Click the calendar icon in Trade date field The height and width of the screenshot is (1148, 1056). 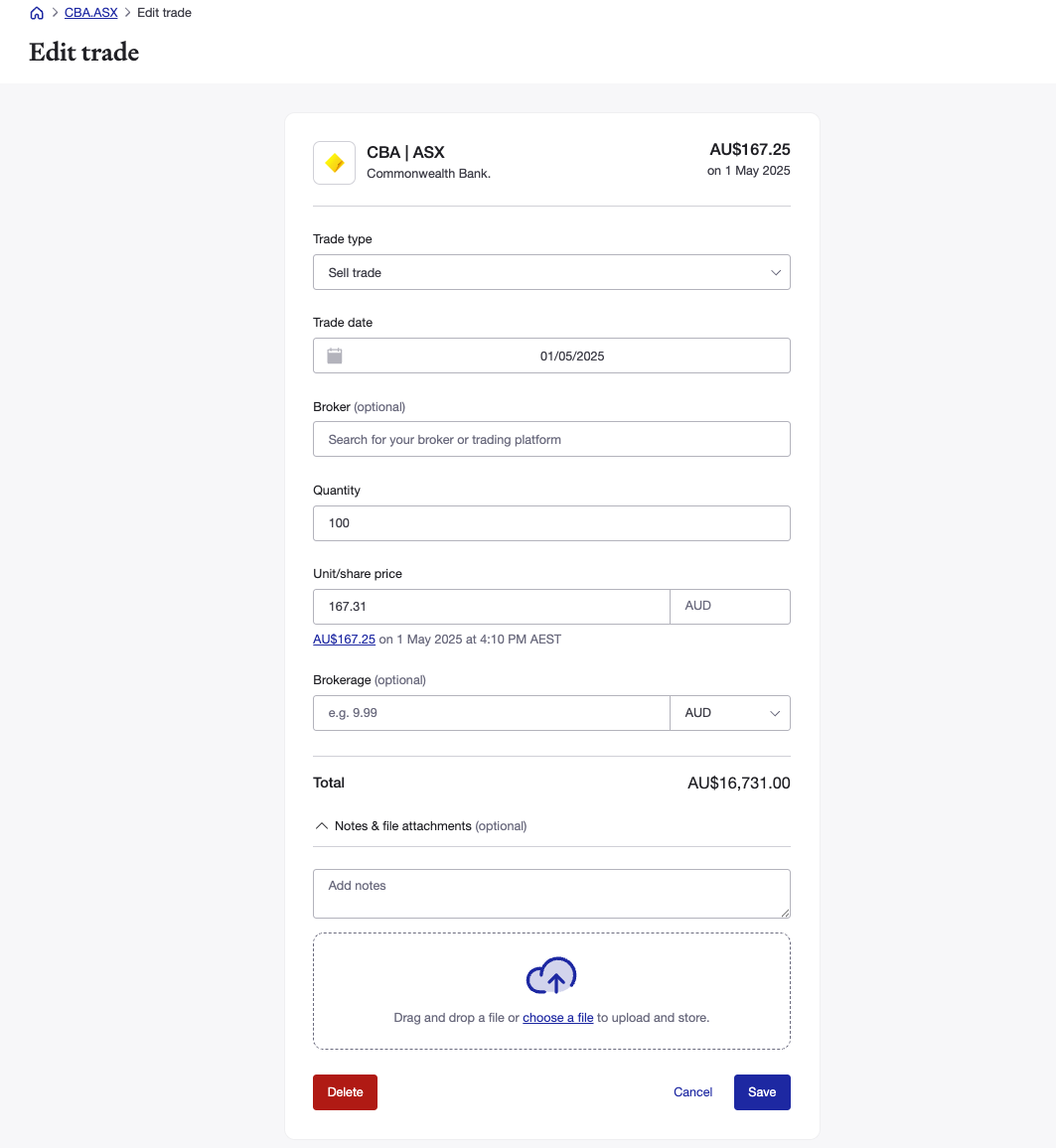point(335,355)
